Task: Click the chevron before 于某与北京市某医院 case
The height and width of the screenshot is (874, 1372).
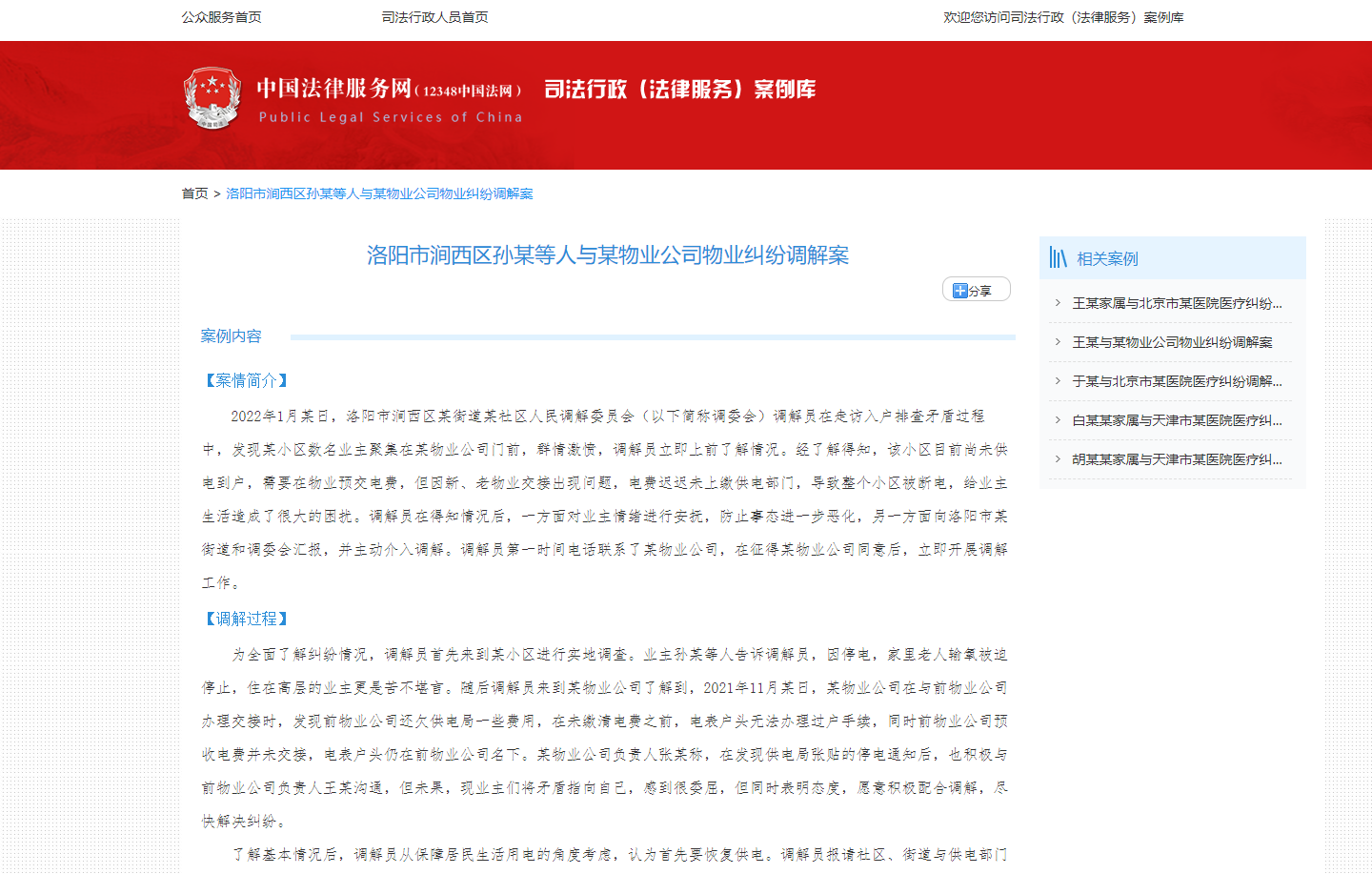Action: (1058, 381)
